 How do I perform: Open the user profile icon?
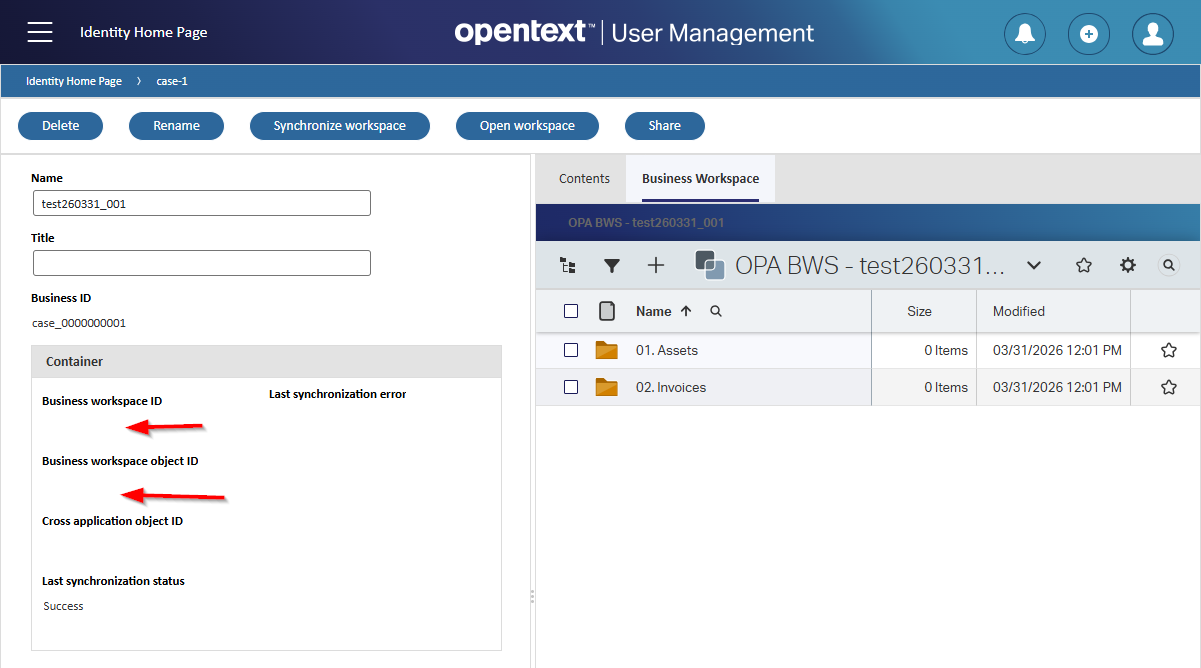[1153, 34]
